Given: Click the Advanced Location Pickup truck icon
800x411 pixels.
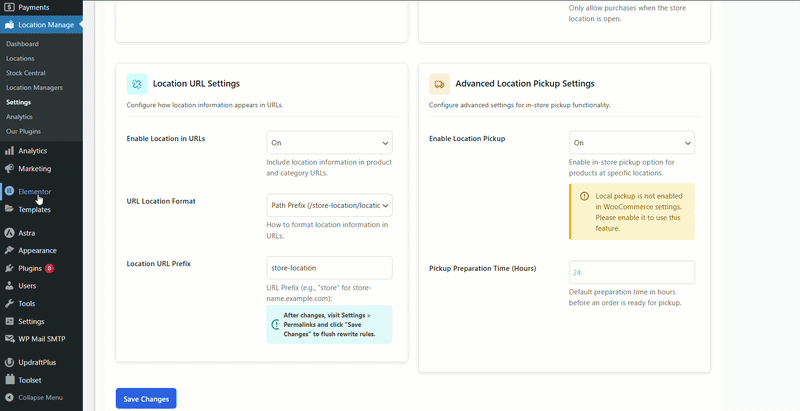Looking at the screenshot, I should [x=439, y=84].
